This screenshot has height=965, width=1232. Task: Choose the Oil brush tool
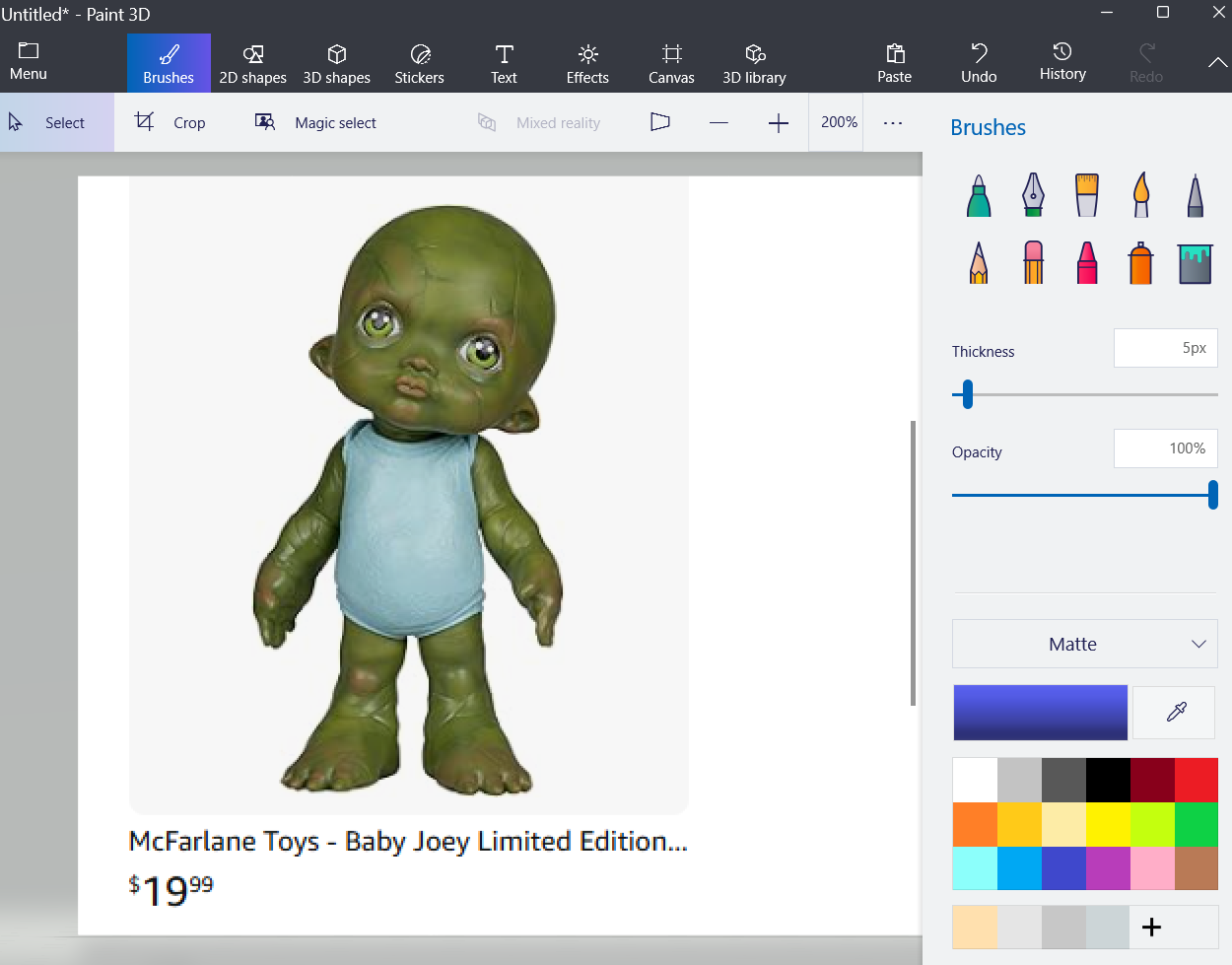1087,195
